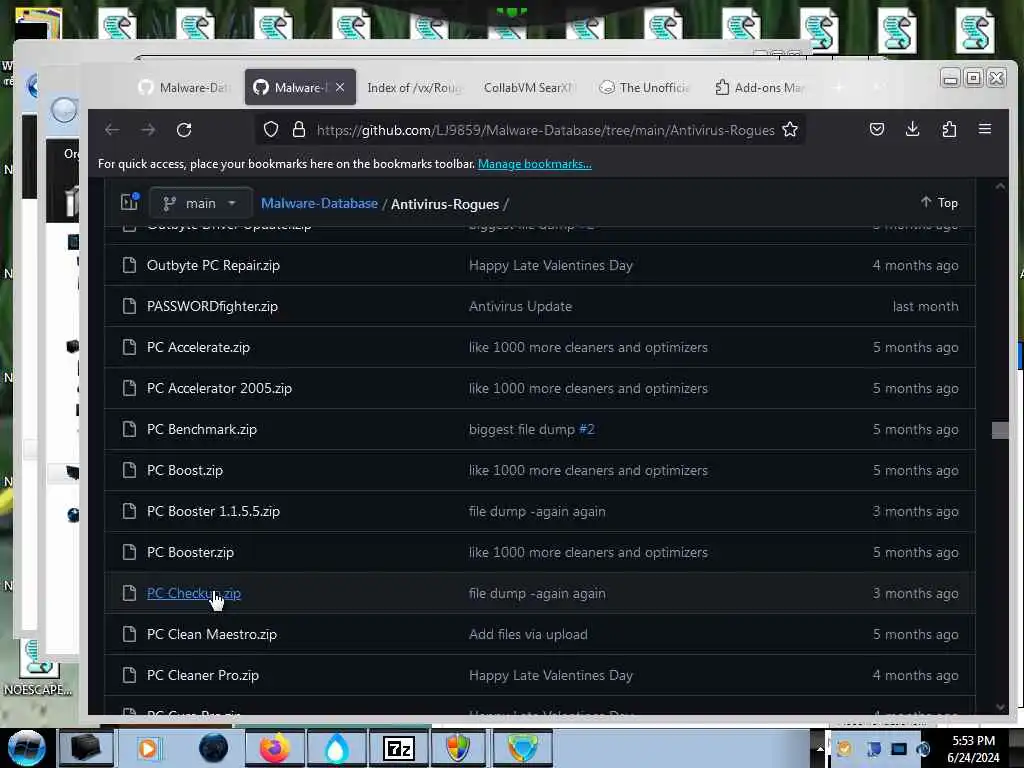Switch to the first Malware-Database tab

[x=185, y=88]
